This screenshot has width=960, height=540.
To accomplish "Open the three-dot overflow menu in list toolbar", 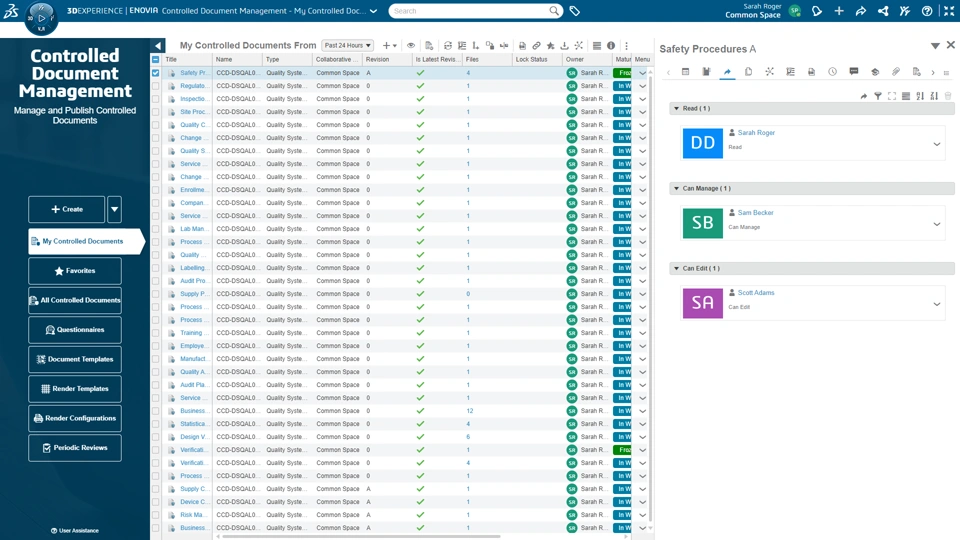I will [x=626, y=45].
